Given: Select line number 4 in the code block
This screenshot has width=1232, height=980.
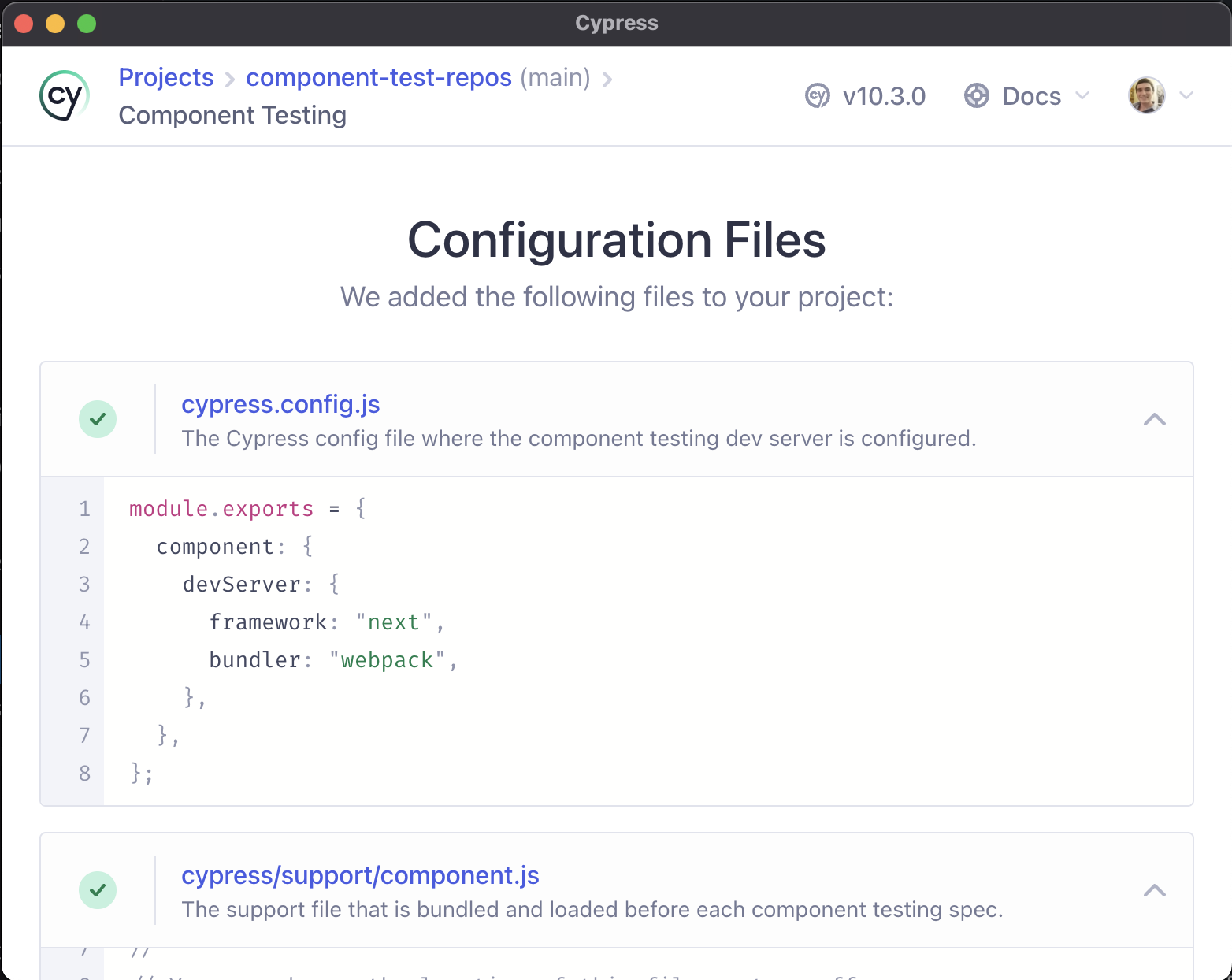Looking at the screenshot, I should click(84, 622).
